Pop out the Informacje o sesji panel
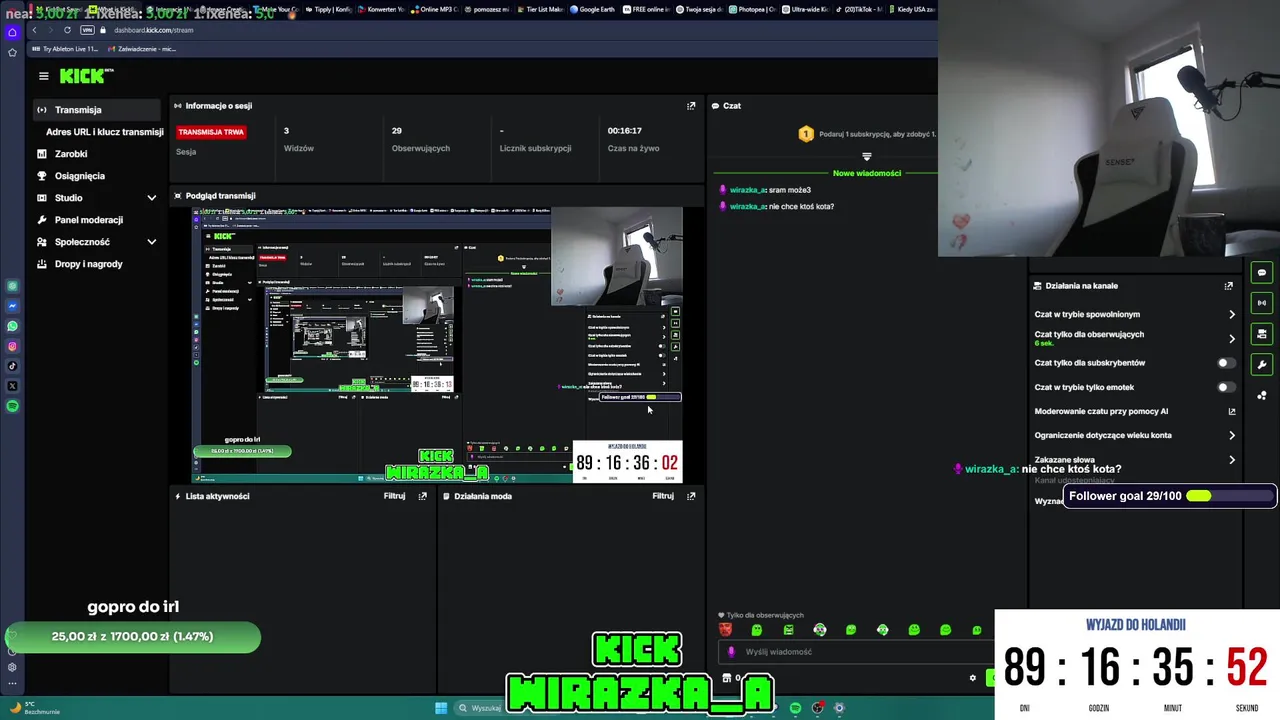Screen dimensions: 1280x720 click(x=691, y=106)
